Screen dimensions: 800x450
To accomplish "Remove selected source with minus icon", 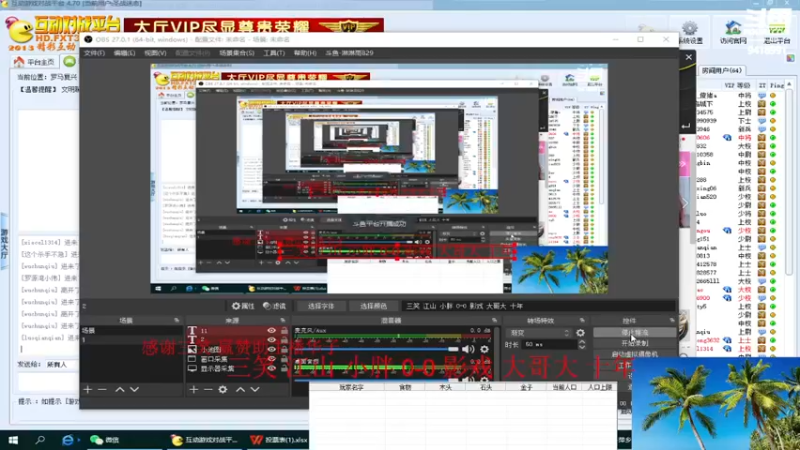I will (x=208, y=390).
